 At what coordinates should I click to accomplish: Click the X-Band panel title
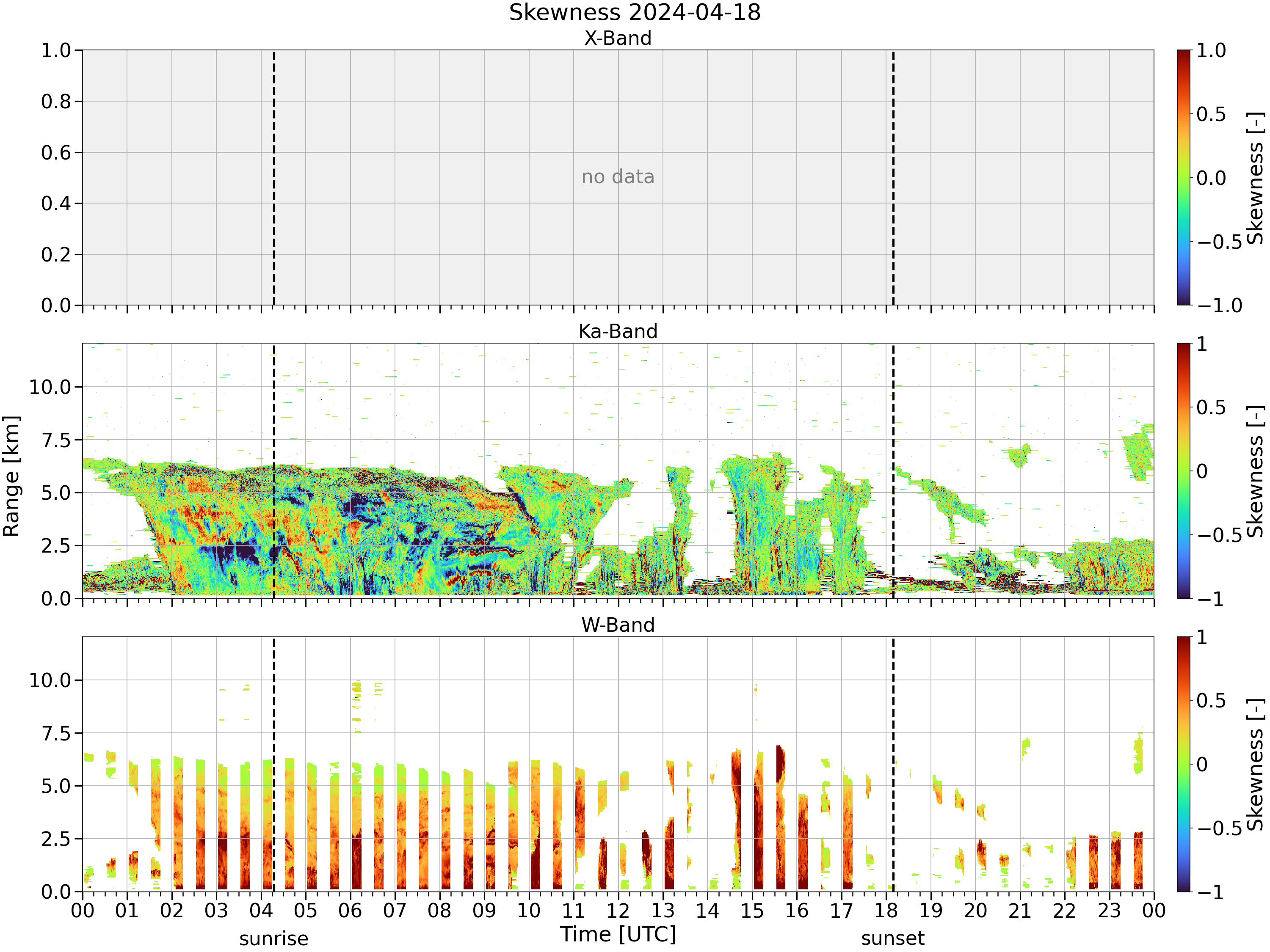point(618,39)
